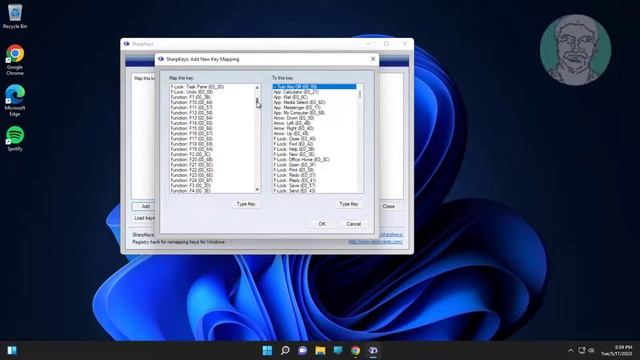Screen dimensions: 640x360
Task: Select 'F-Lock: Help' in To list
Action: (x=293, y=149)
